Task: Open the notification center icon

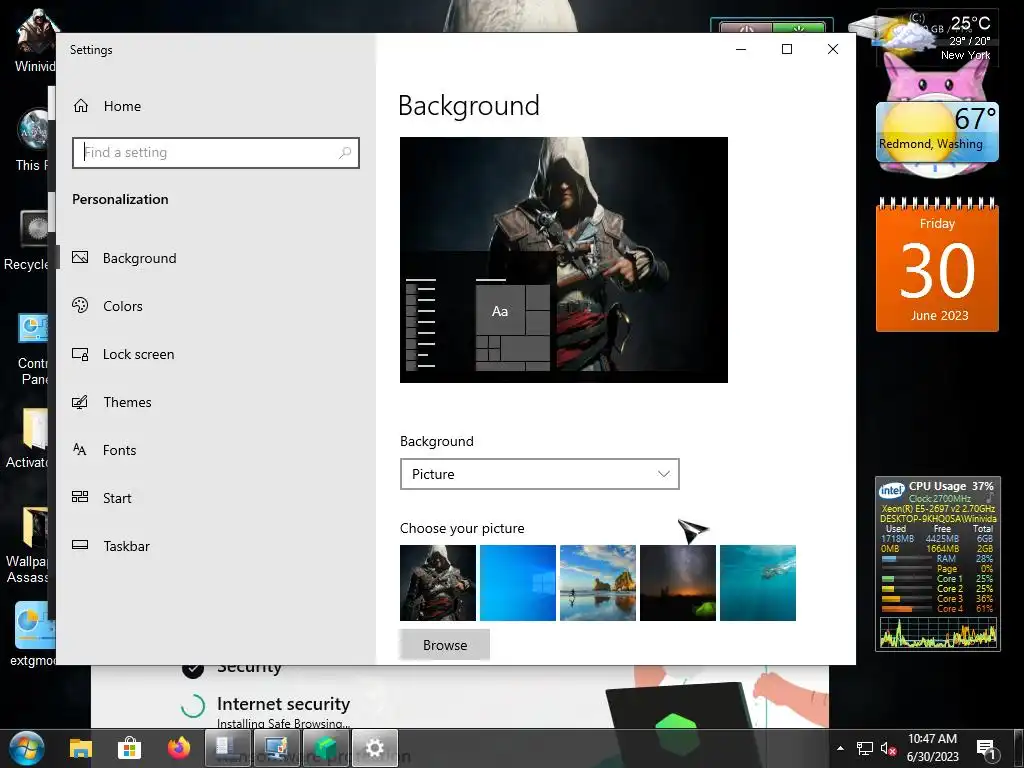Action: click(x=985, y=749)
